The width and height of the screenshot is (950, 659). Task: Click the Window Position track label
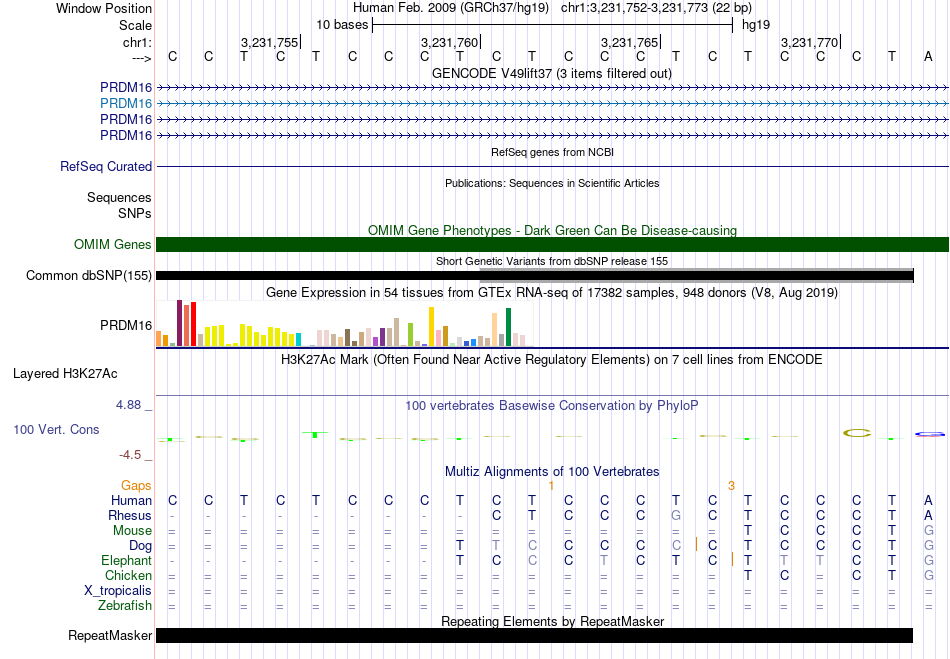pyautogui.click(x=104, y=8)
